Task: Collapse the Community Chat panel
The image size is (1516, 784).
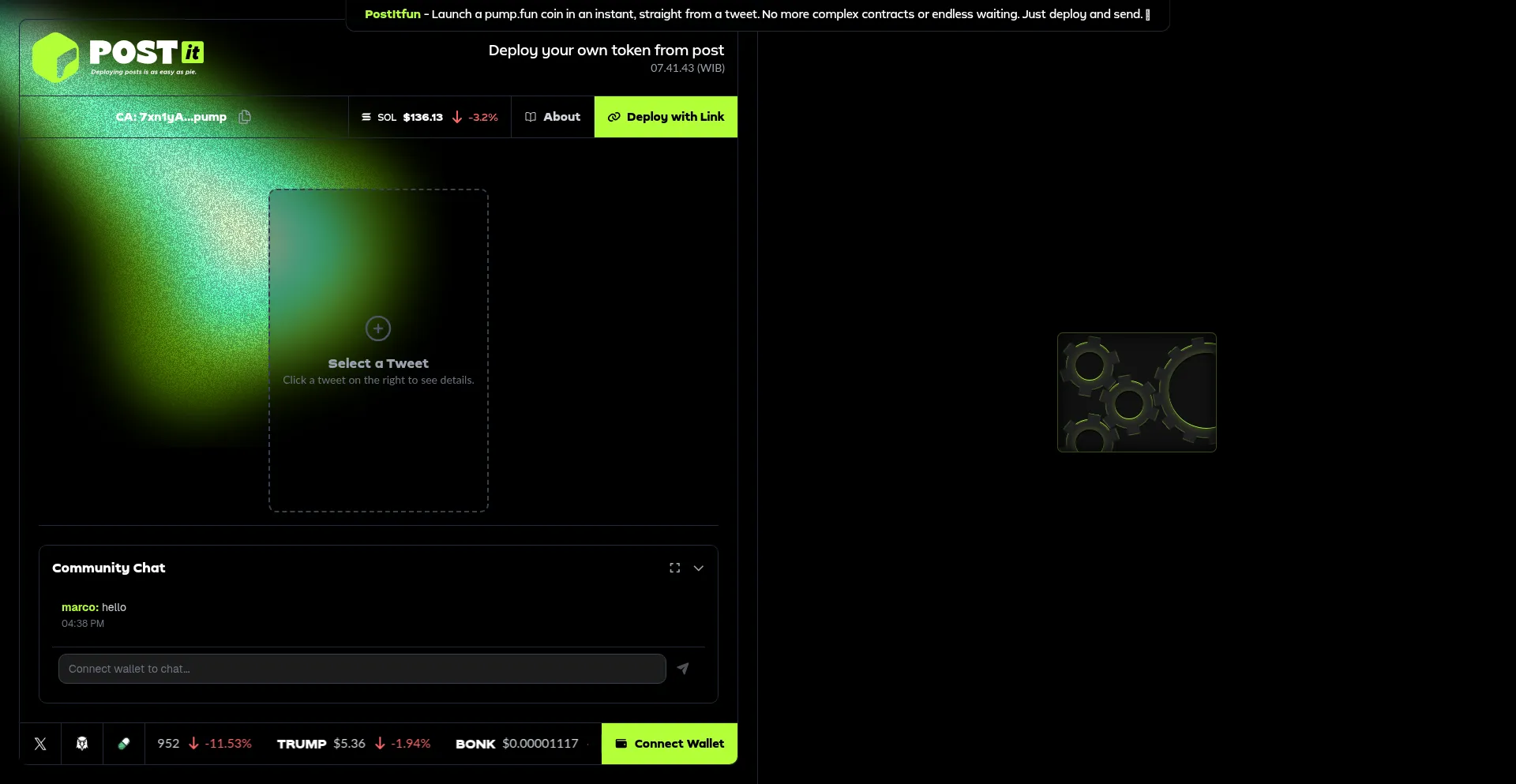Action: click(x=699, y=568)
